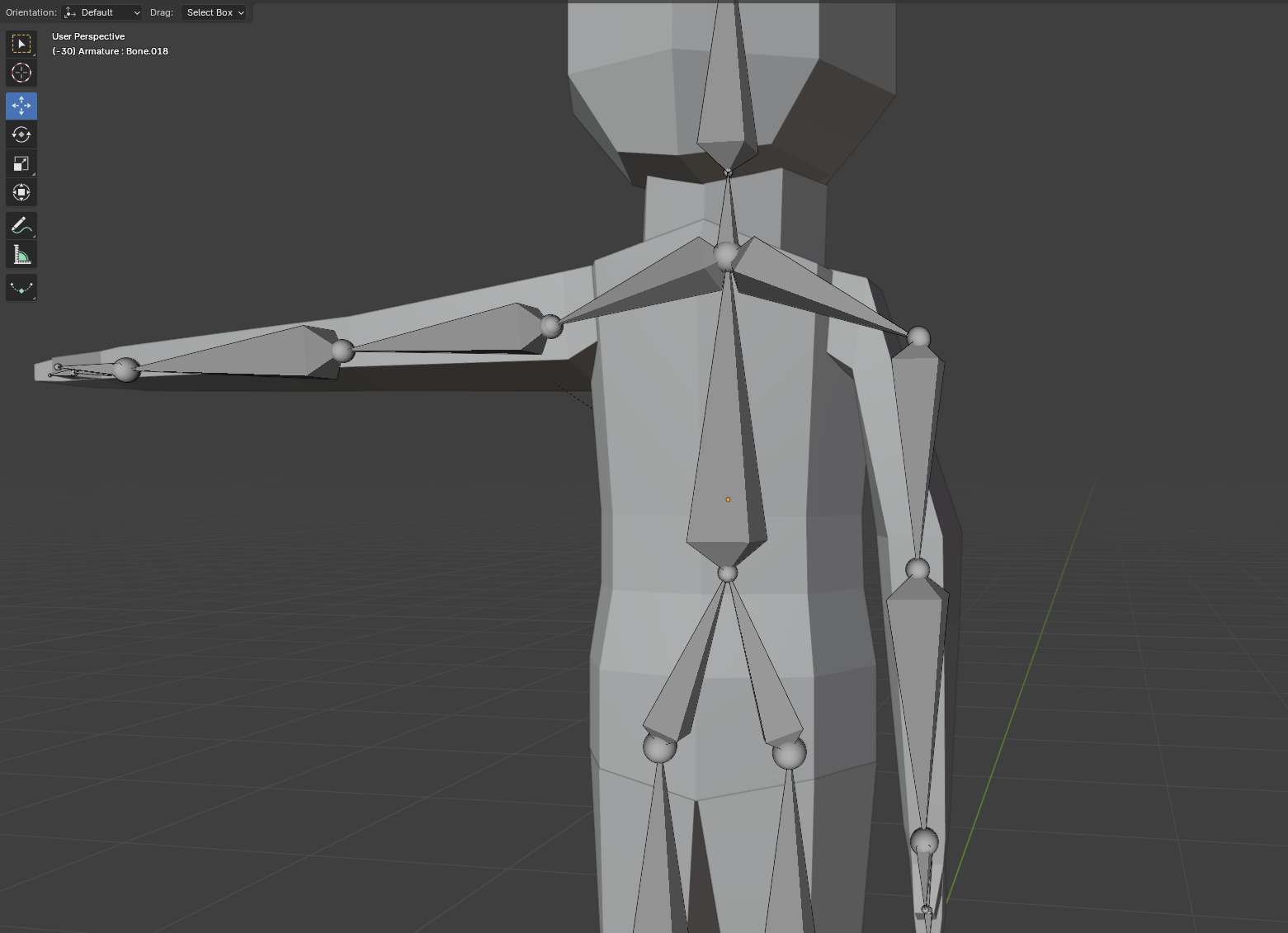Open the Orientation Default dropdown
The height and width of the screenshot is (933, 1288).
click(x=102, y=12)
